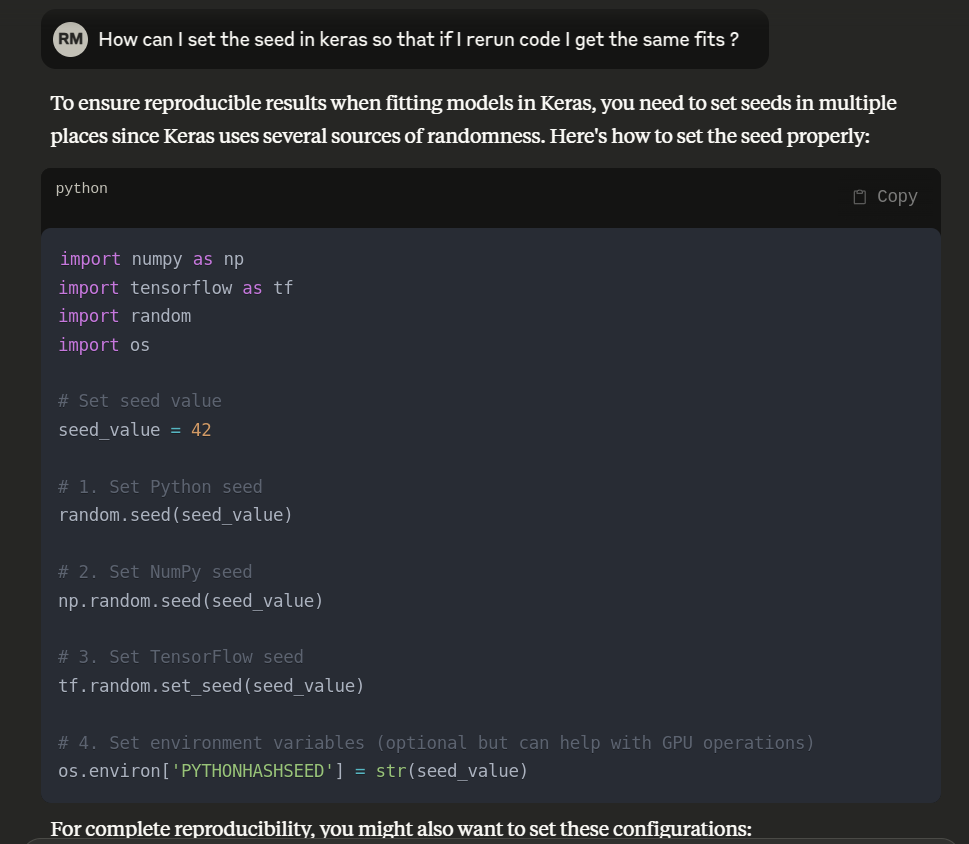This screenshot has height=844, width=969.
Task: Click the 'import tensorflow as tf' line
Action: click(175, 288)
